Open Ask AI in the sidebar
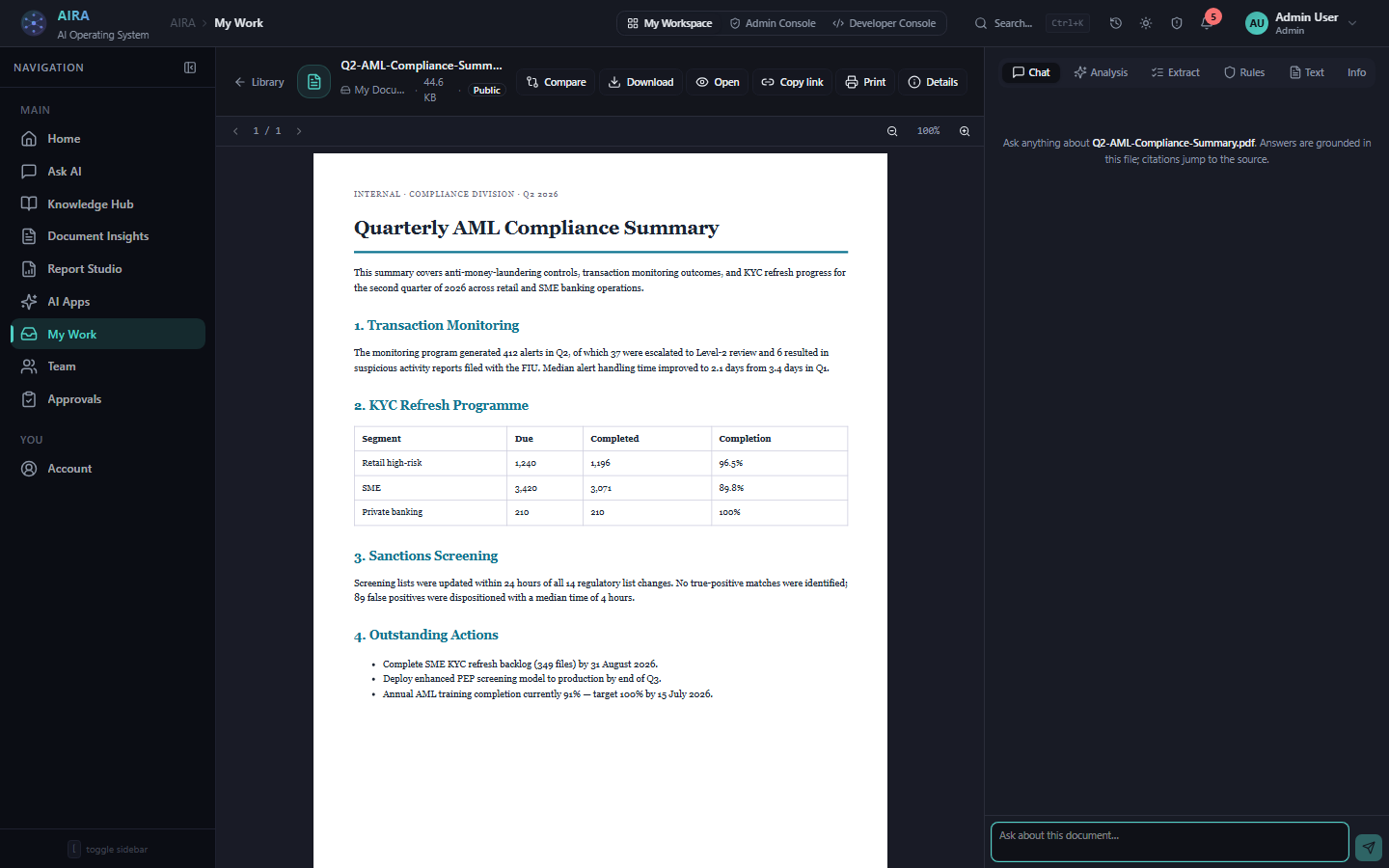 point(108,172)
